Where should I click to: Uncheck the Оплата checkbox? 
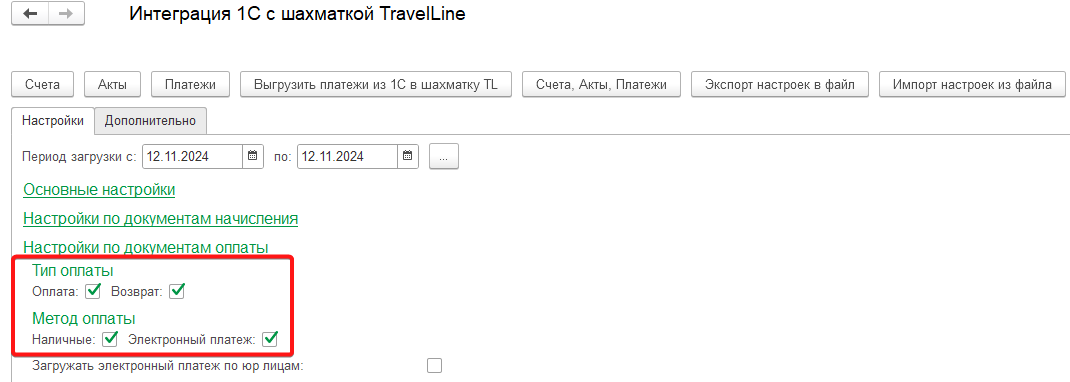click(93, 291)
